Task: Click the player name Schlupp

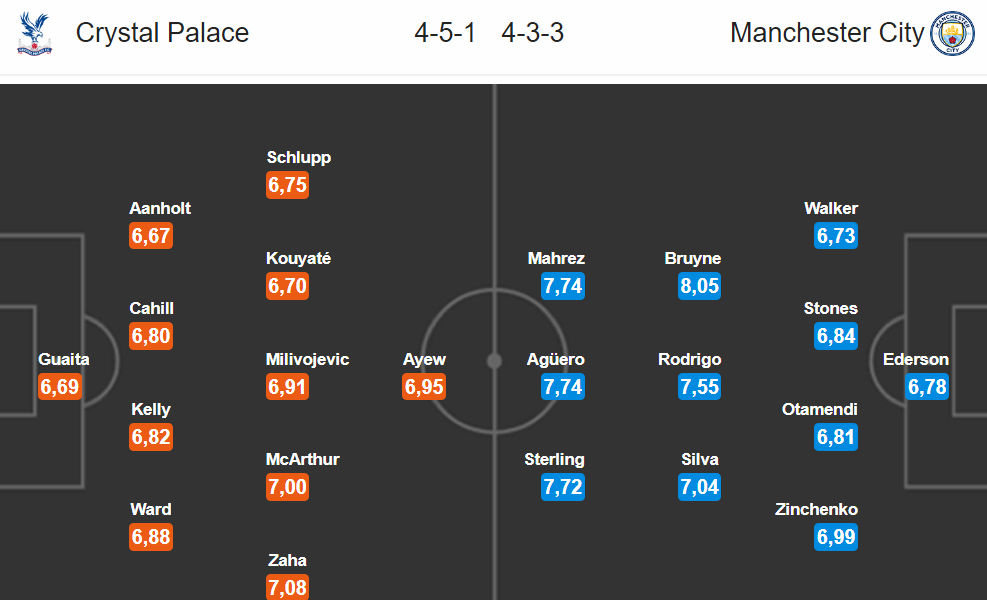Action: coord(298,157)
